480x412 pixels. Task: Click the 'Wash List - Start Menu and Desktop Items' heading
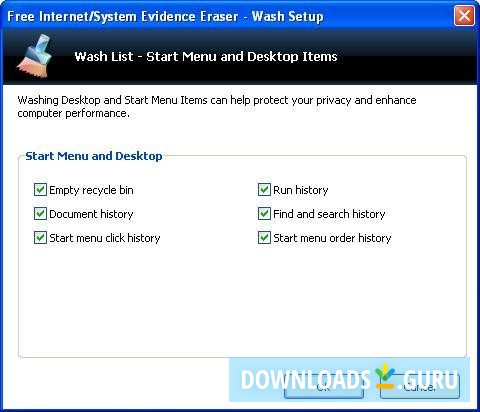point(206,57)
